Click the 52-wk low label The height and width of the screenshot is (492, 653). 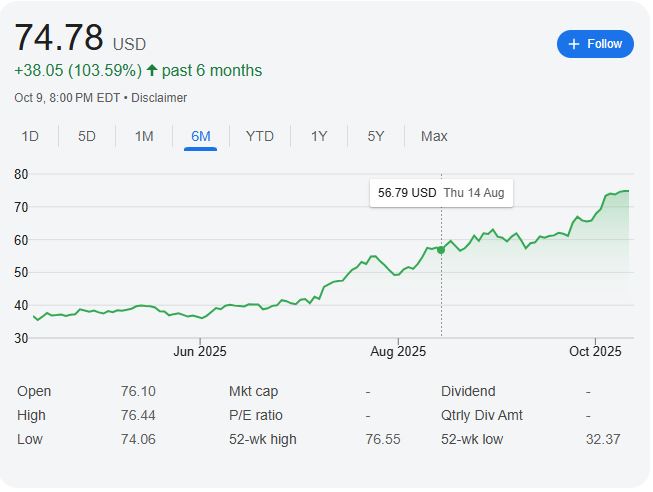coord(472,439)
